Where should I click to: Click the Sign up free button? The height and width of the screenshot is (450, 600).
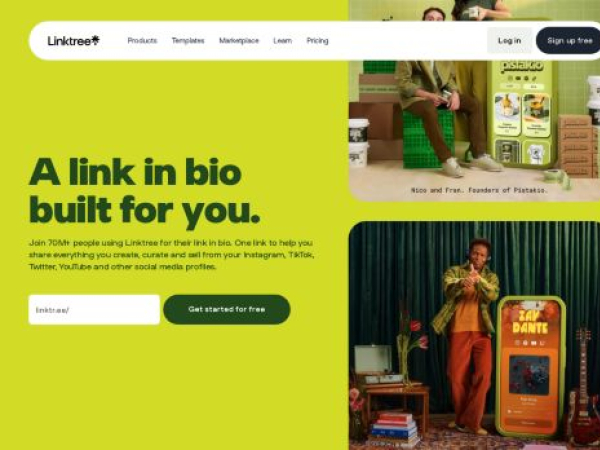coord(569,41)
